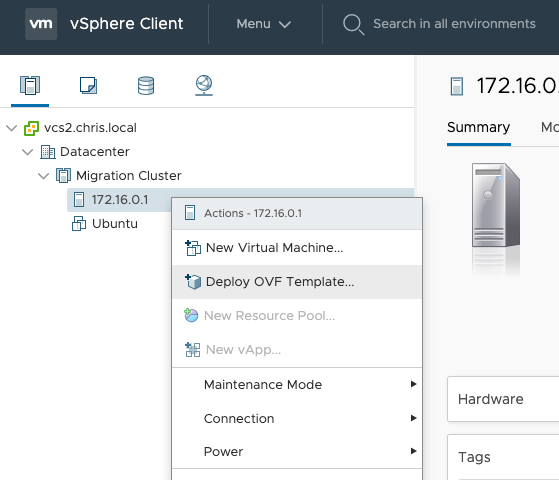This screenshot has height=480, width=559.
Task: Collapse the Datacenter tree node
Action: click(x=27, y=152)
